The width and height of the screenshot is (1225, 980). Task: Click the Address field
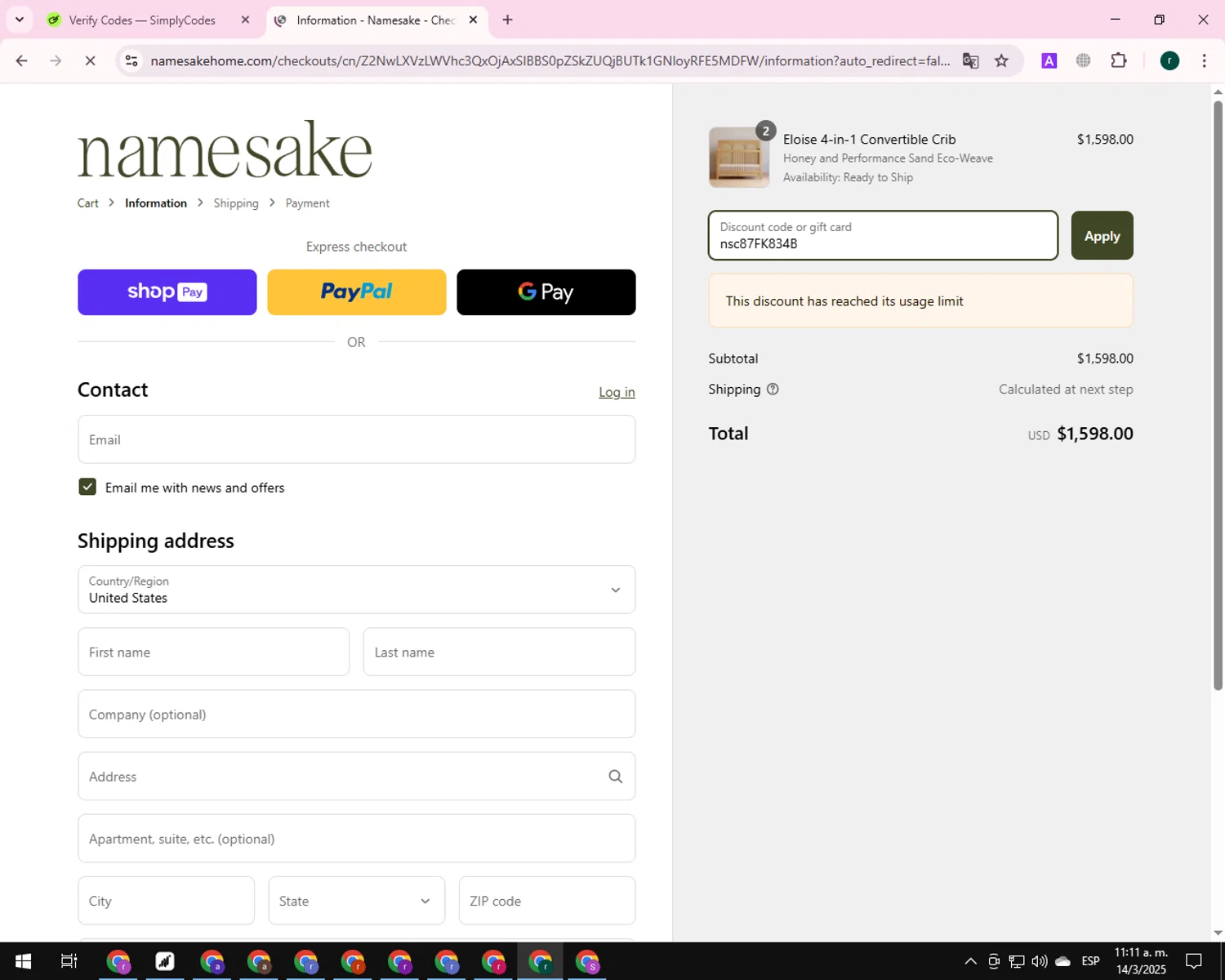click(357, 777)
